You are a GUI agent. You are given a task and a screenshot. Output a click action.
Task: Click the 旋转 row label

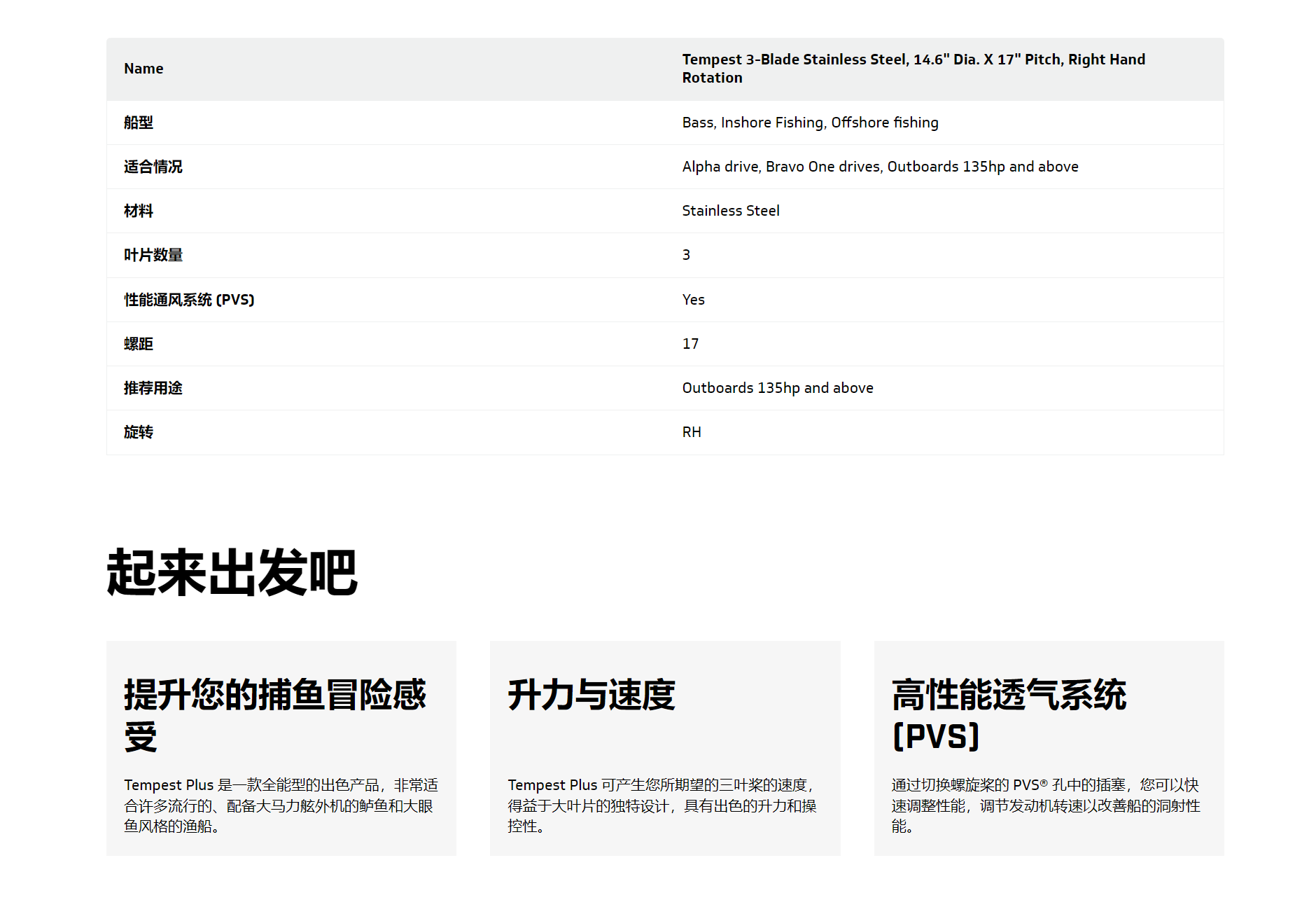point(138,432)
